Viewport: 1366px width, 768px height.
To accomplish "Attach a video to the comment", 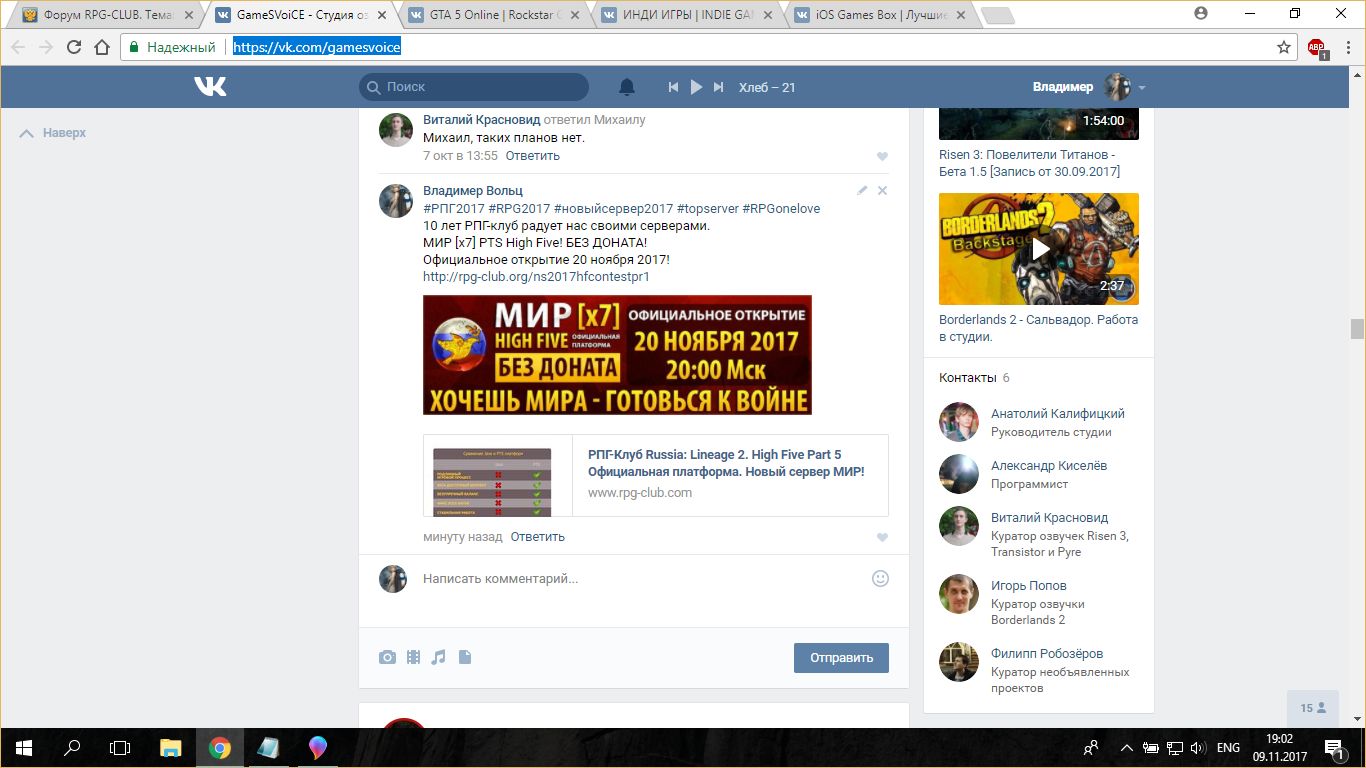I will pyautogui.click(x=413, y=657).
